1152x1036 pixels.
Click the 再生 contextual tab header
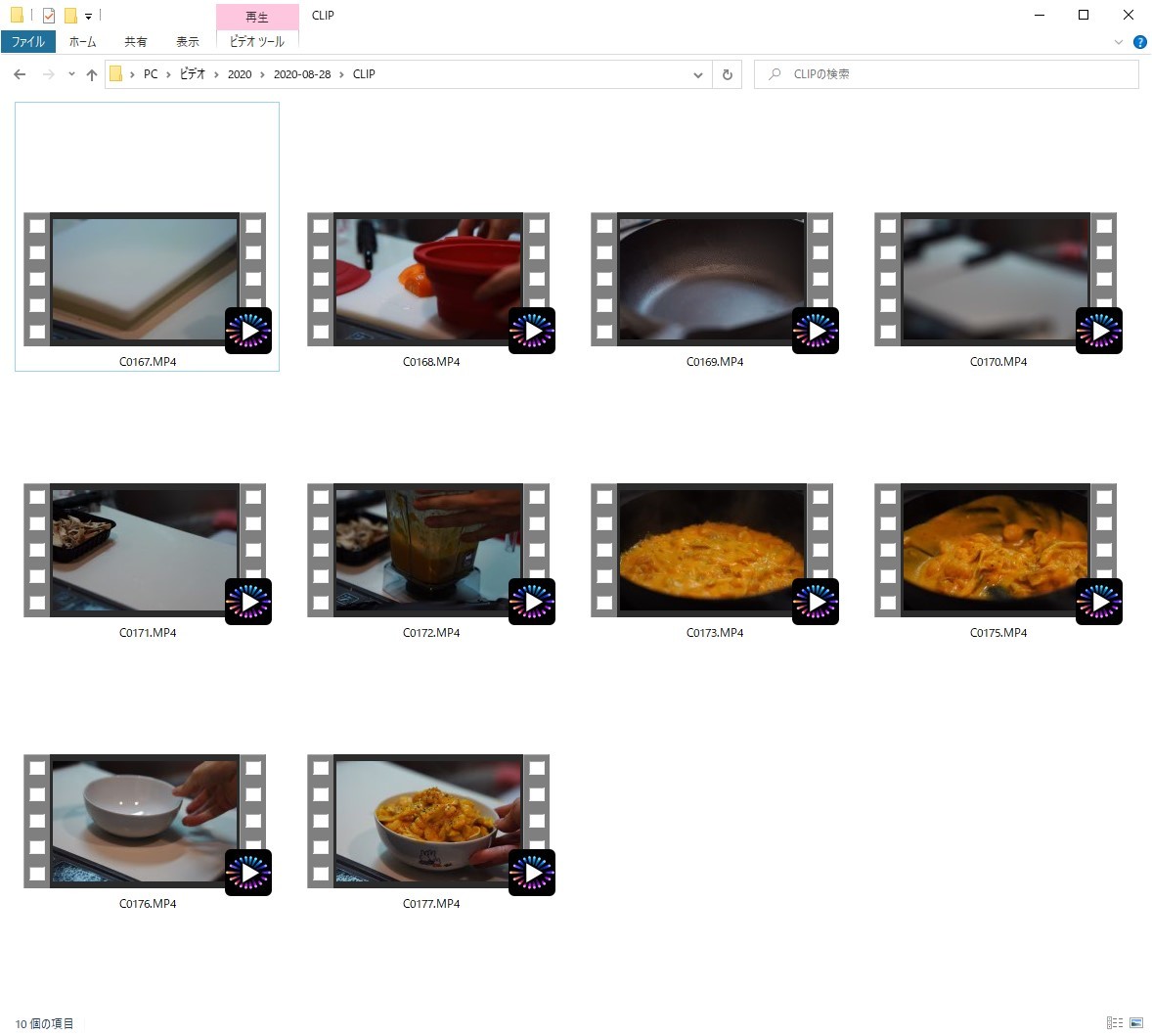[x=257, y=17]
